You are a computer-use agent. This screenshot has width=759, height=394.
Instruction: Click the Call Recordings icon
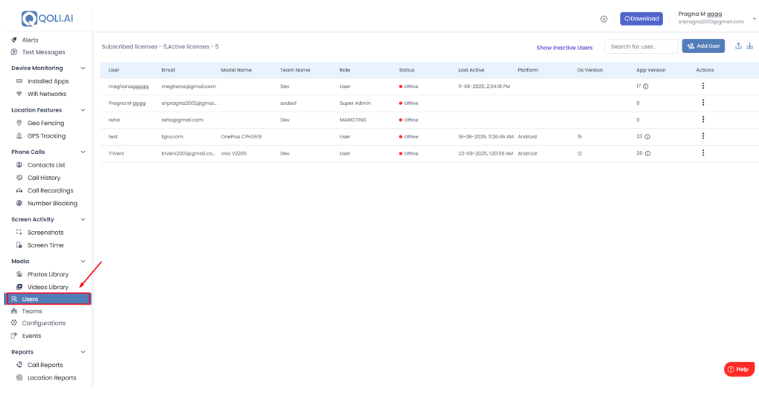19,191
